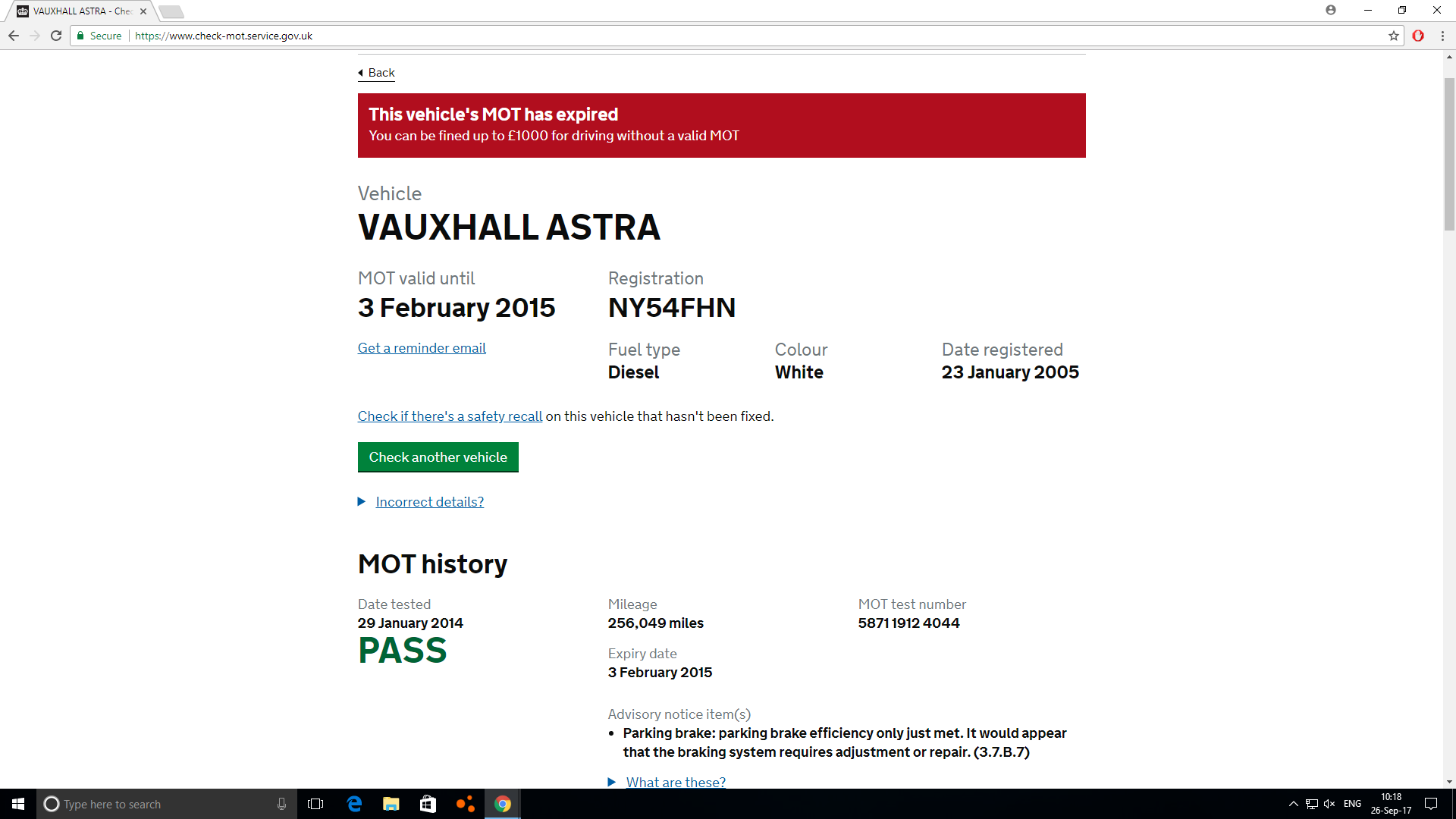Show hidden system tray icons
Image resolution: width=1456 pixels, height=819 pixels.
(x=1294, y=804)
